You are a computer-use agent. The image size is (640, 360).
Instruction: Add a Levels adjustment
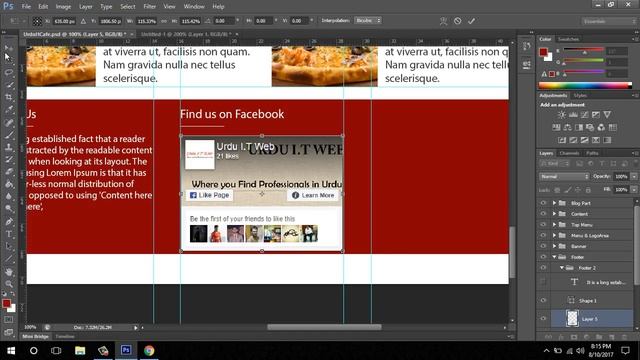coord(573,115)
